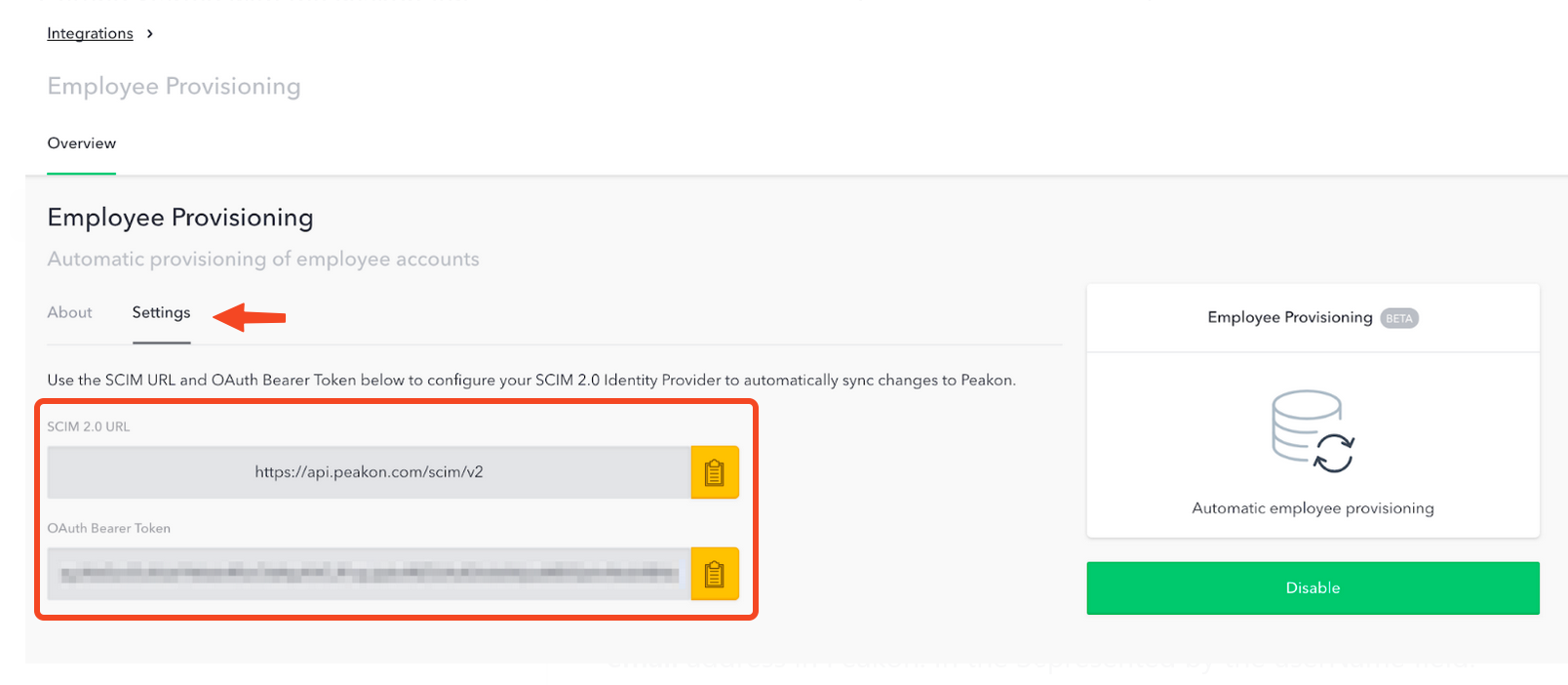Click the red arrow pointing to Settings
This screenshot has height=685, width=1568.
click(250, 317)
